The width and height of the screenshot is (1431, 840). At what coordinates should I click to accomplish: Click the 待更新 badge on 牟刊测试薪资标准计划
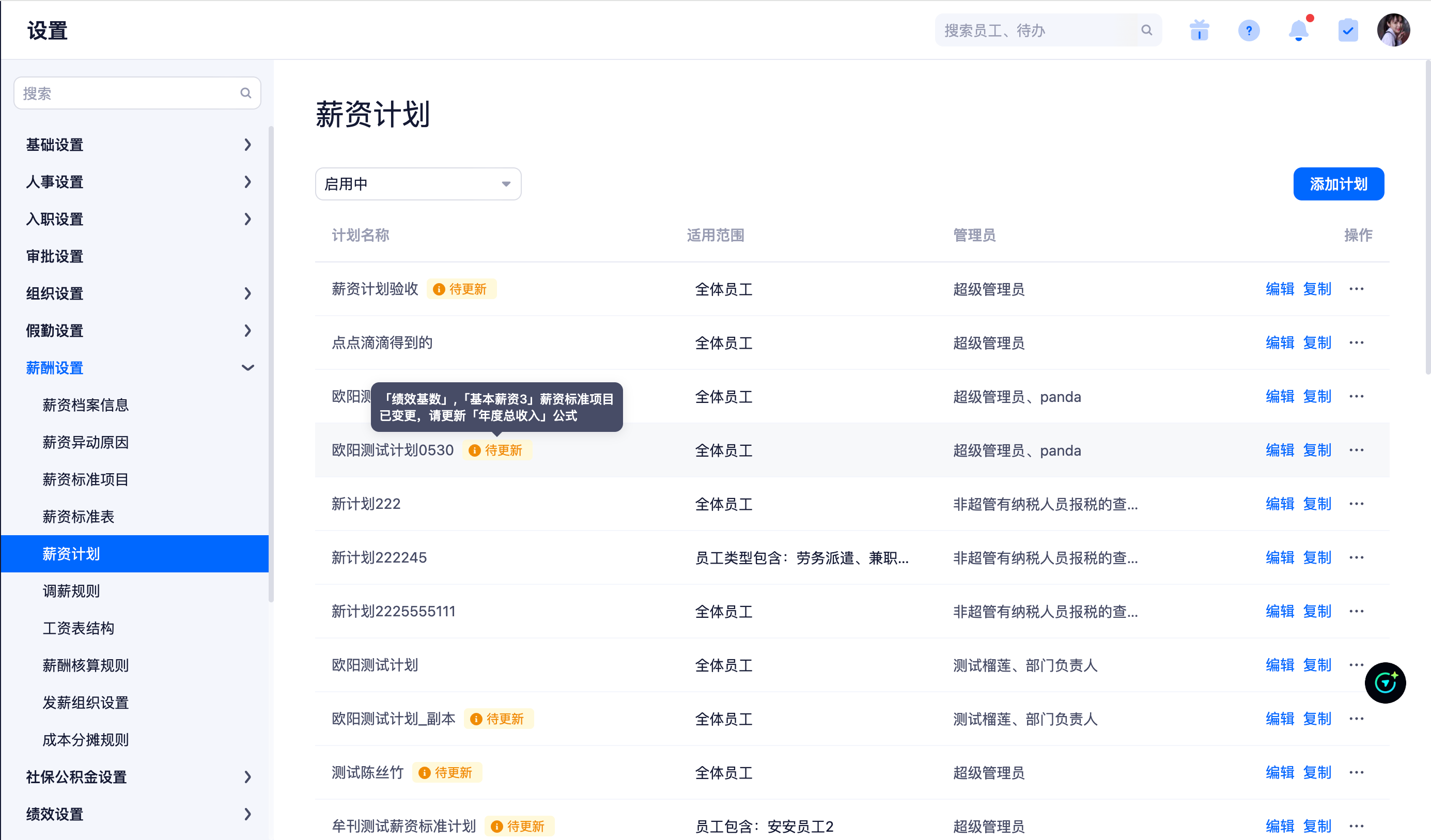click(x=519, y=826)
